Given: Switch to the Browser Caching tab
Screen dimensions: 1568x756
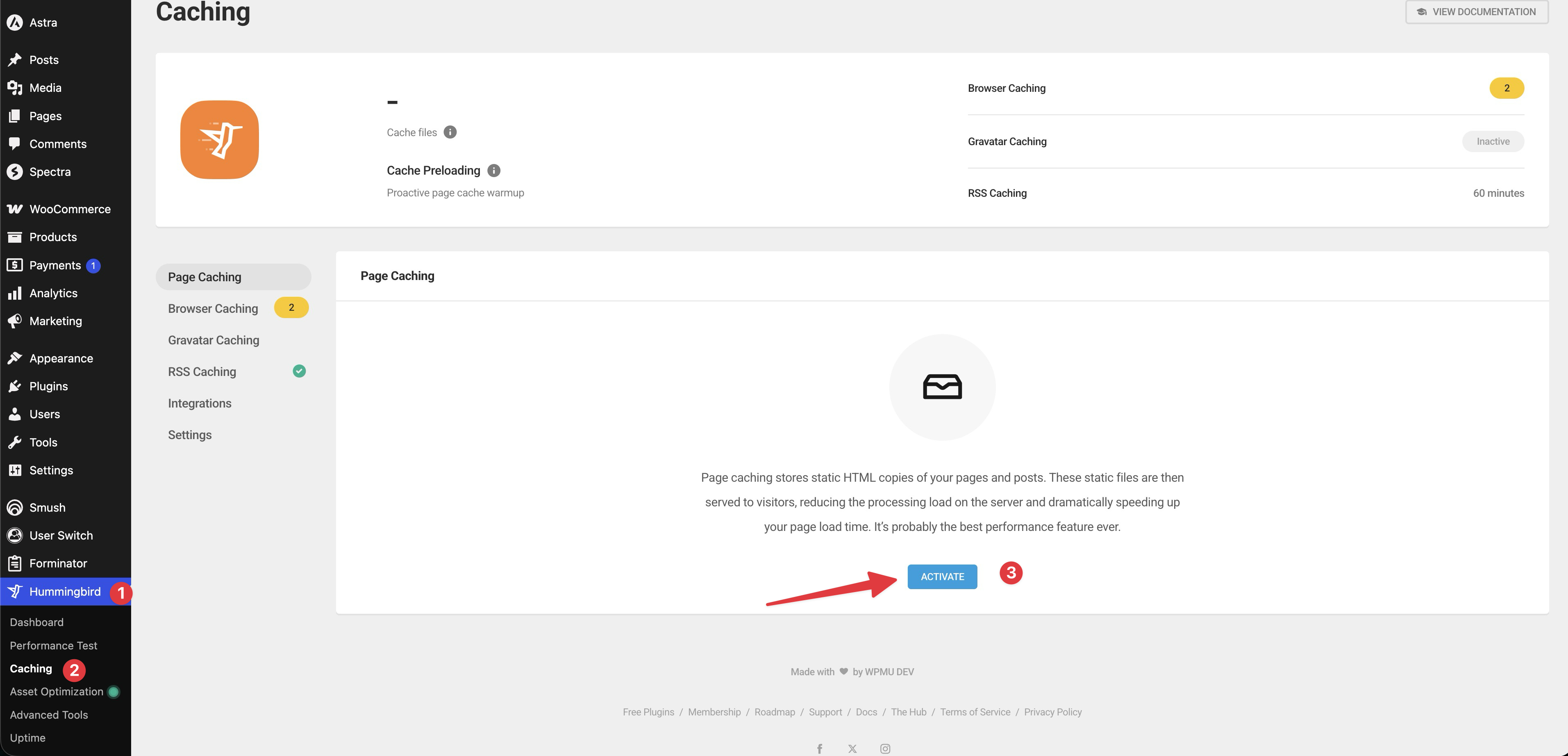Looking at the screenshot, I should [213, 309].
